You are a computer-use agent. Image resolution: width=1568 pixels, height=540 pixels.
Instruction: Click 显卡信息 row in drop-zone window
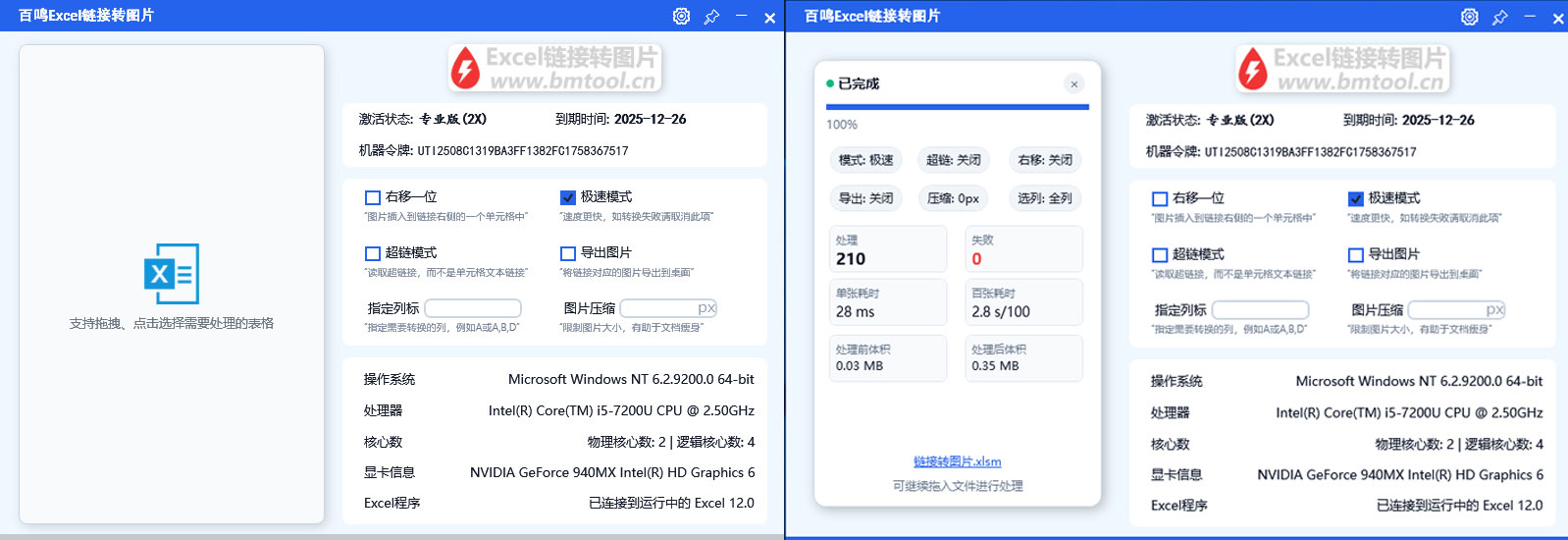(559, 472)
